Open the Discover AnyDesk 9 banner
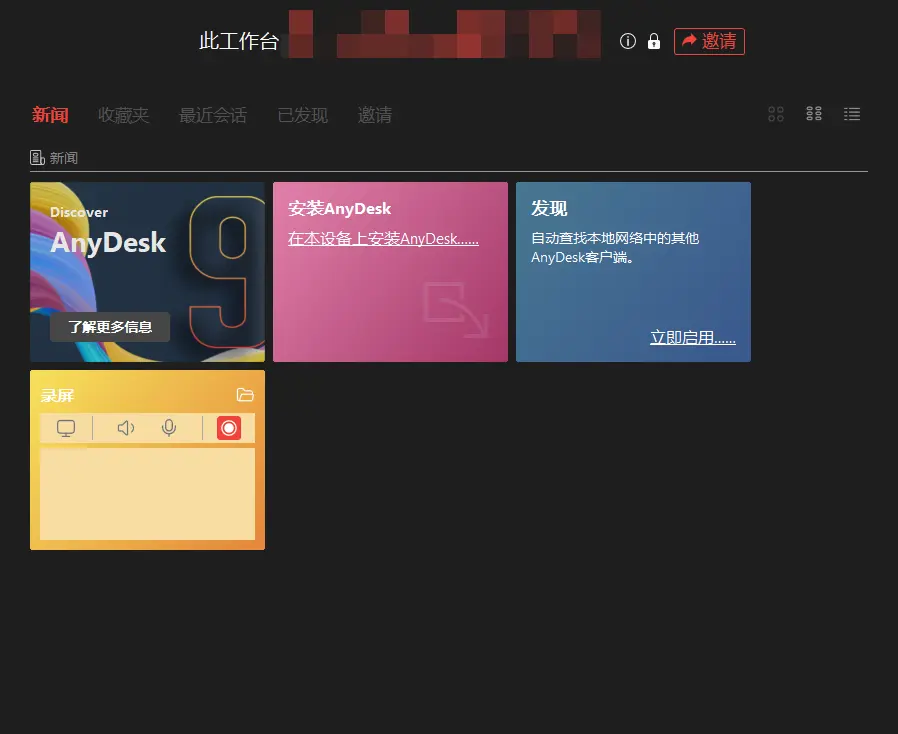 [147, 272]
